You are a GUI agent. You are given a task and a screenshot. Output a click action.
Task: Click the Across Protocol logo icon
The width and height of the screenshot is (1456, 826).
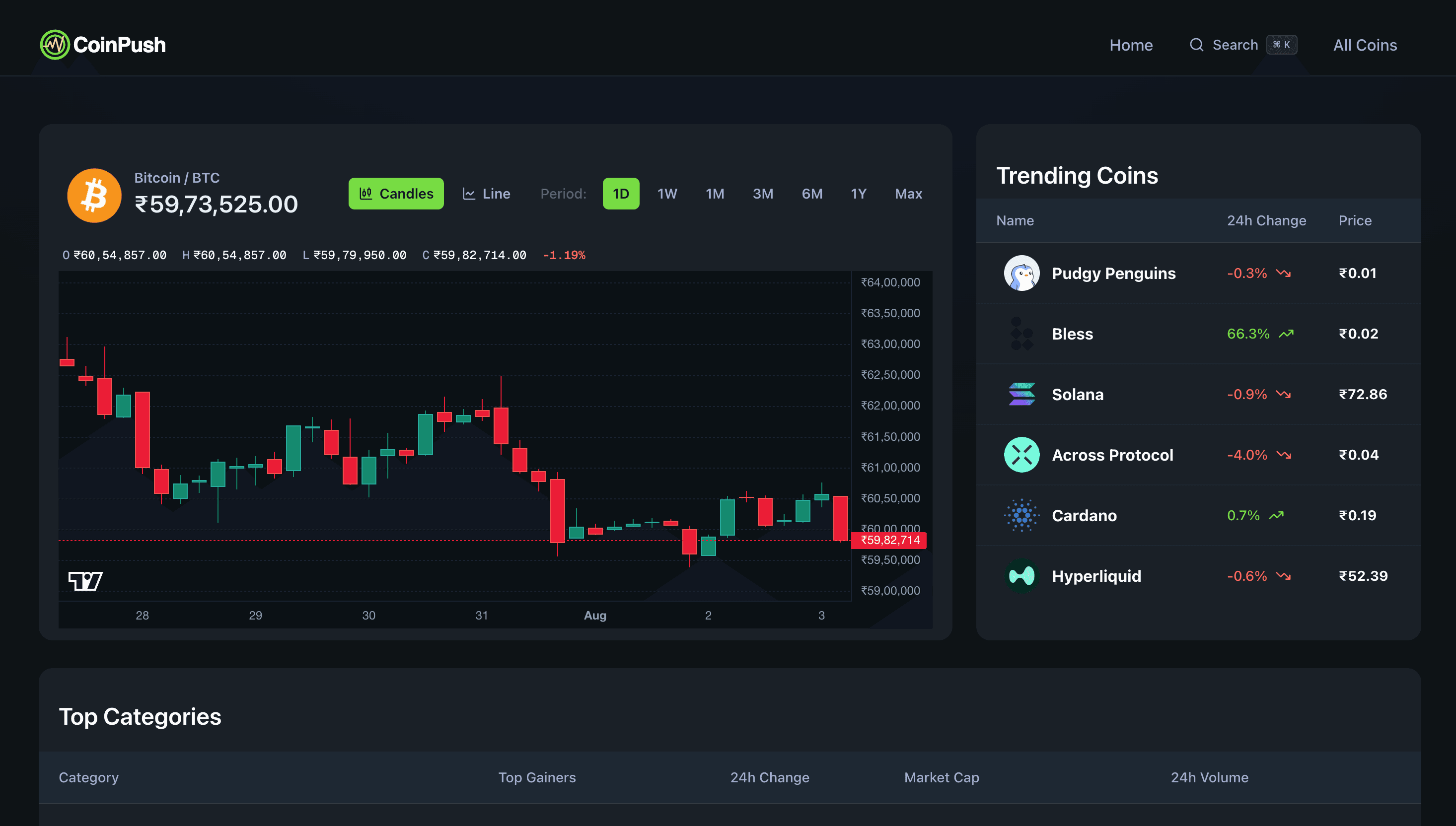click(1021, 454)
